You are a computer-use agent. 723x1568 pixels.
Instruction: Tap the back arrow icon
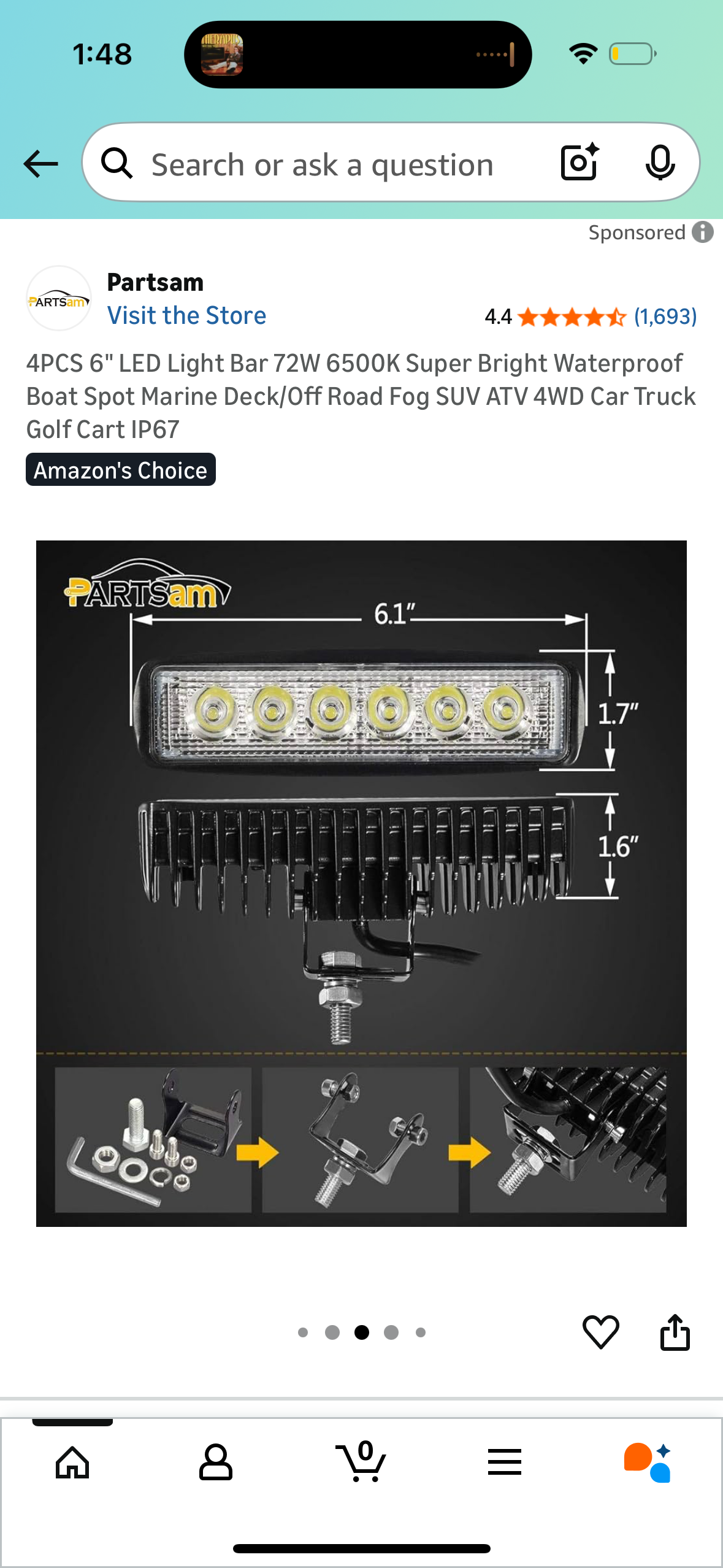pos(41,164)
